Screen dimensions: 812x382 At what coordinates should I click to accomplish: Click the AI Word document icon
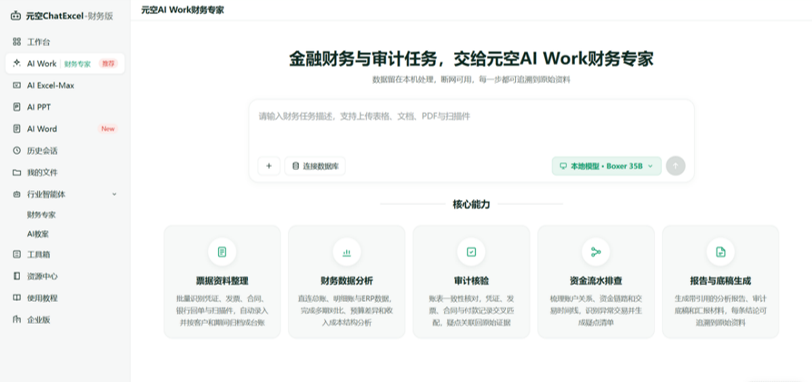click(17, 129)
